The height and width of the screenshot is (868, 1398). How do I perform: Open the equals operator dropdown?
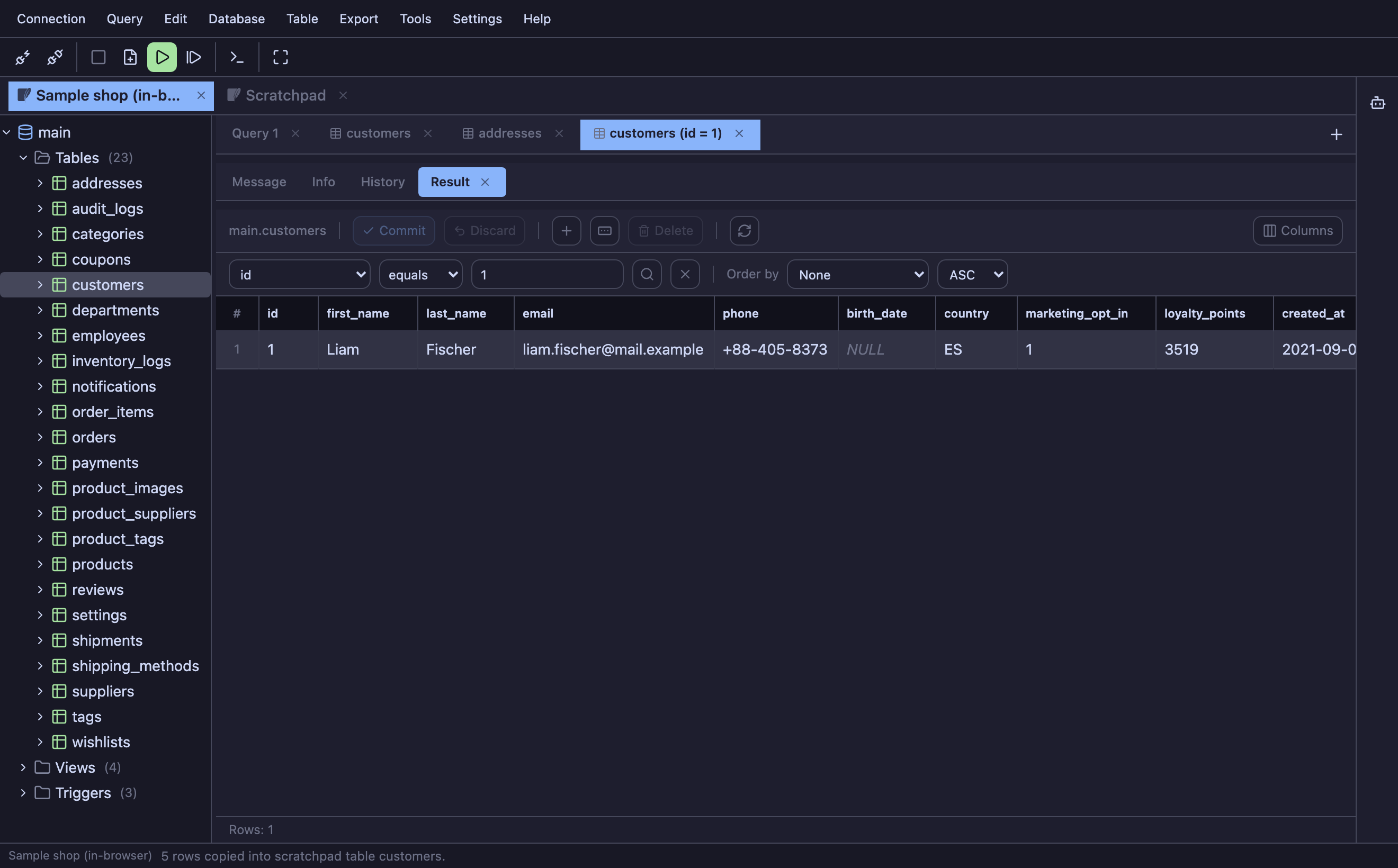421,274
